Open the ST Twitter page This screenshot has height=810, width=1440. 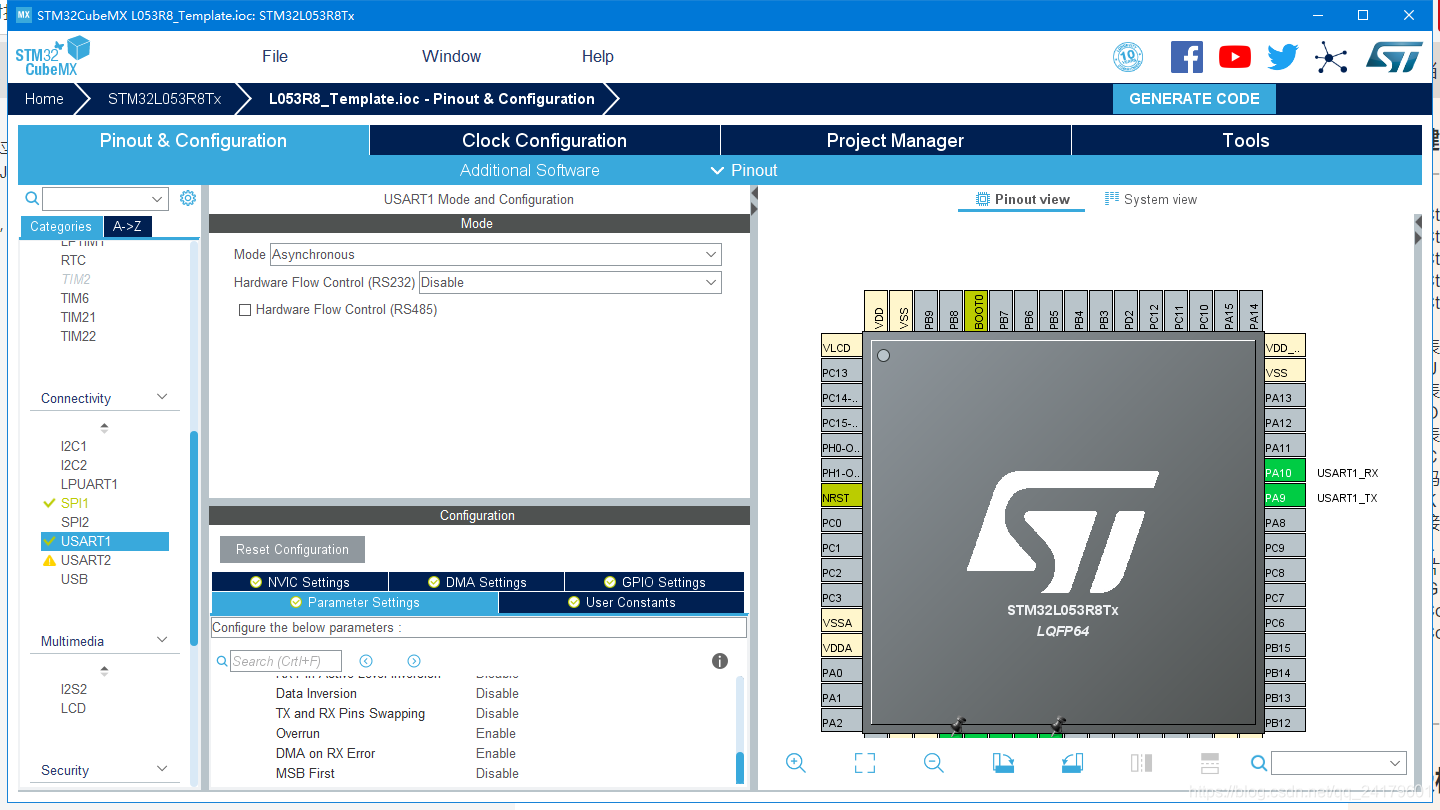1283,57
